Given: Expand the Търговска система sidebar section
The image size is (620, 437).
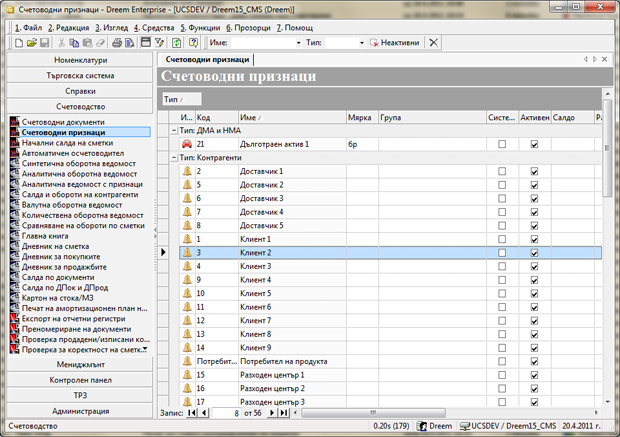Looking at the screenshot, I should [80, 76].
